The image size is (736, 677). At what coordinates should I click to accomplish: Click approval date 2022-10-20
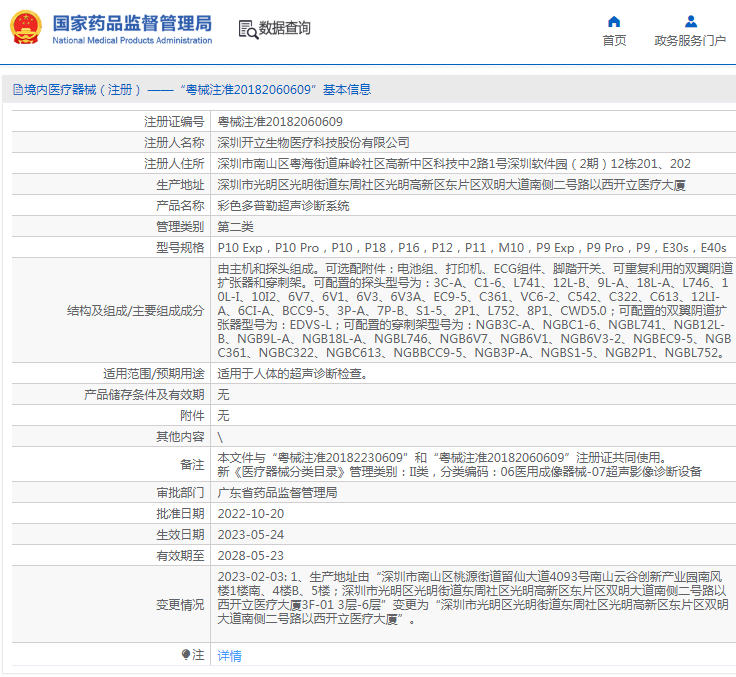(251, 514)
